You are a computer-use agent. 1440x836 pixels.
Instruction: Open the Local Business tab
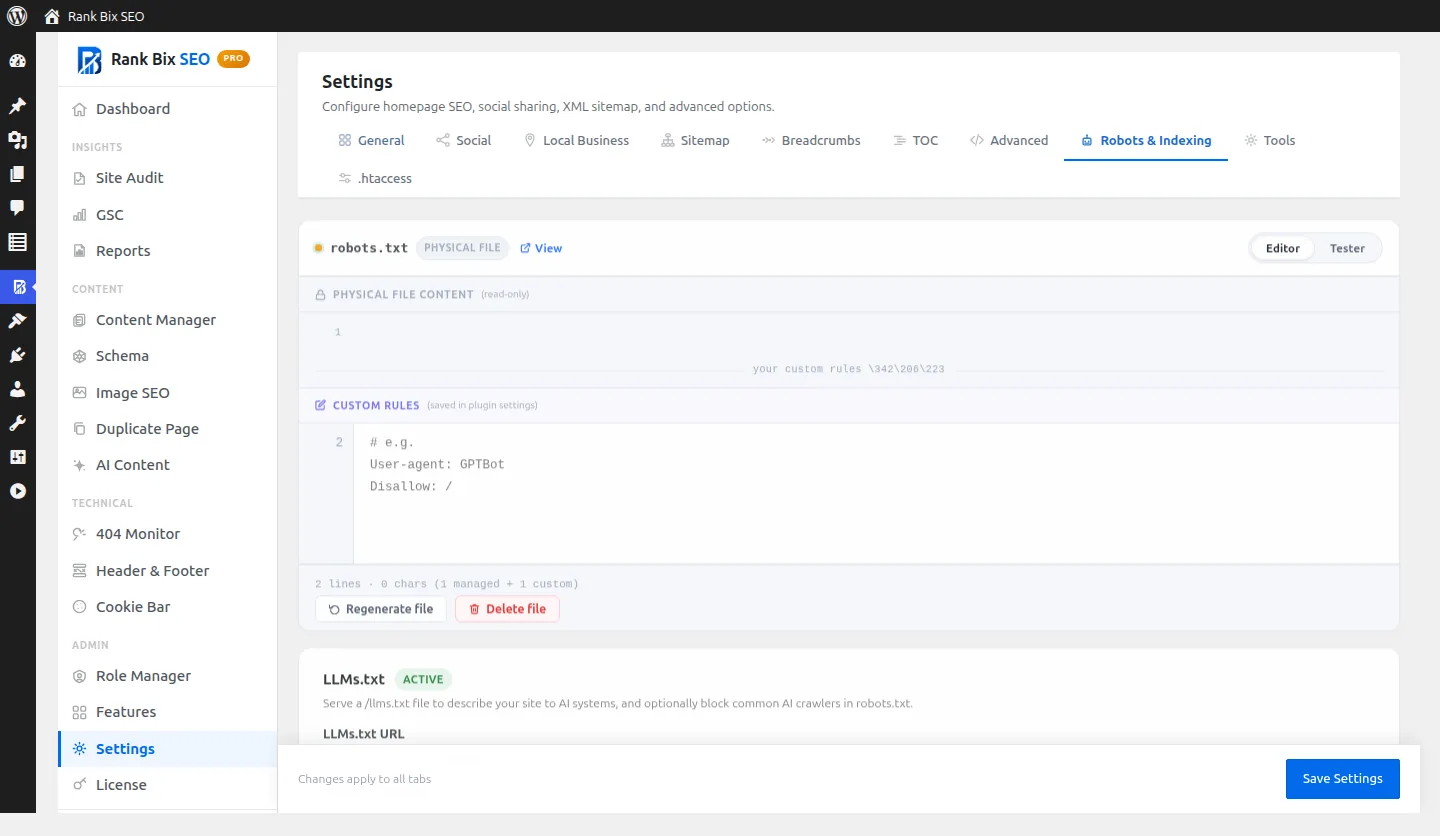pos(576,141)
